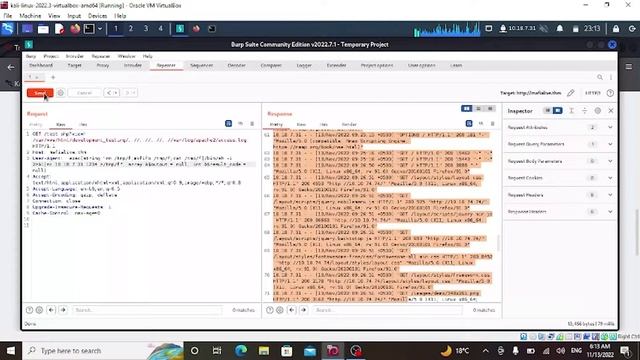The height and width of the screenshot is (360, 640).
Task: Jump to next match in response search
Action: click(304, 310)
